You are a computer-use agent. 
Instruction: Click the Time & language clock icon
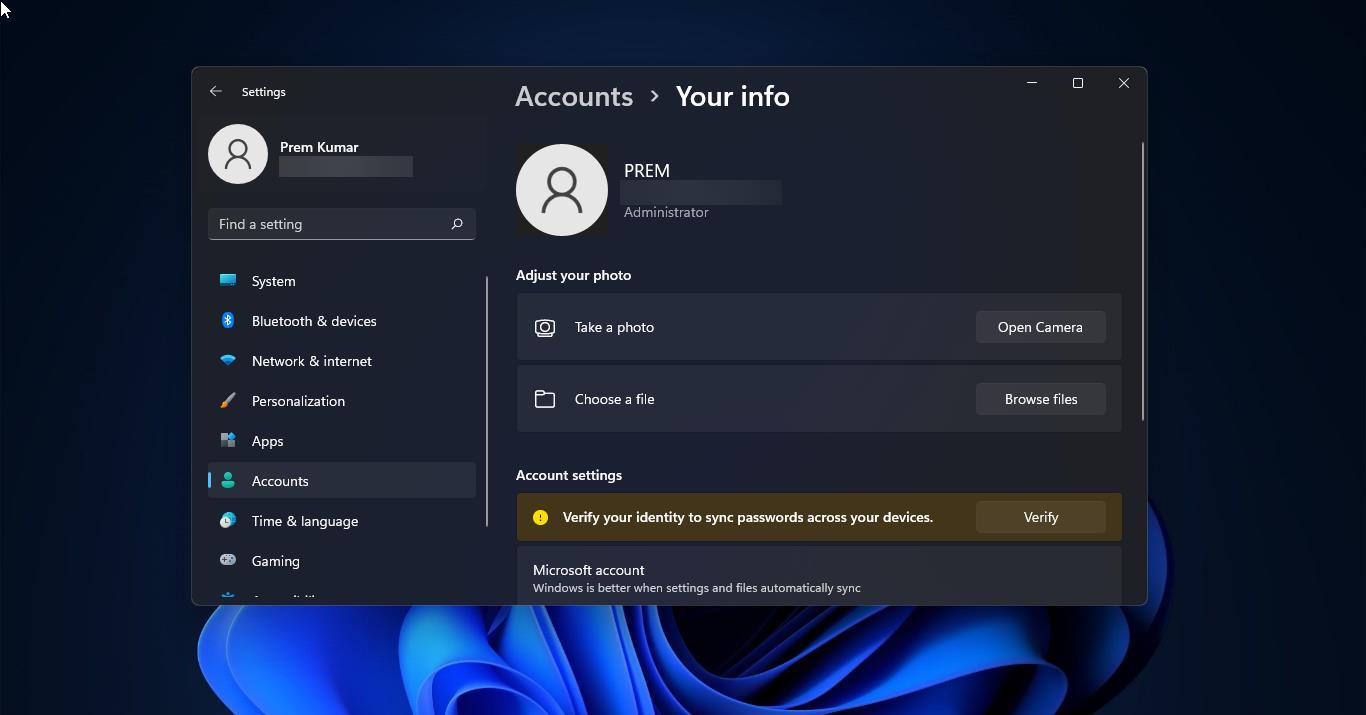click(x=228, y=521)
